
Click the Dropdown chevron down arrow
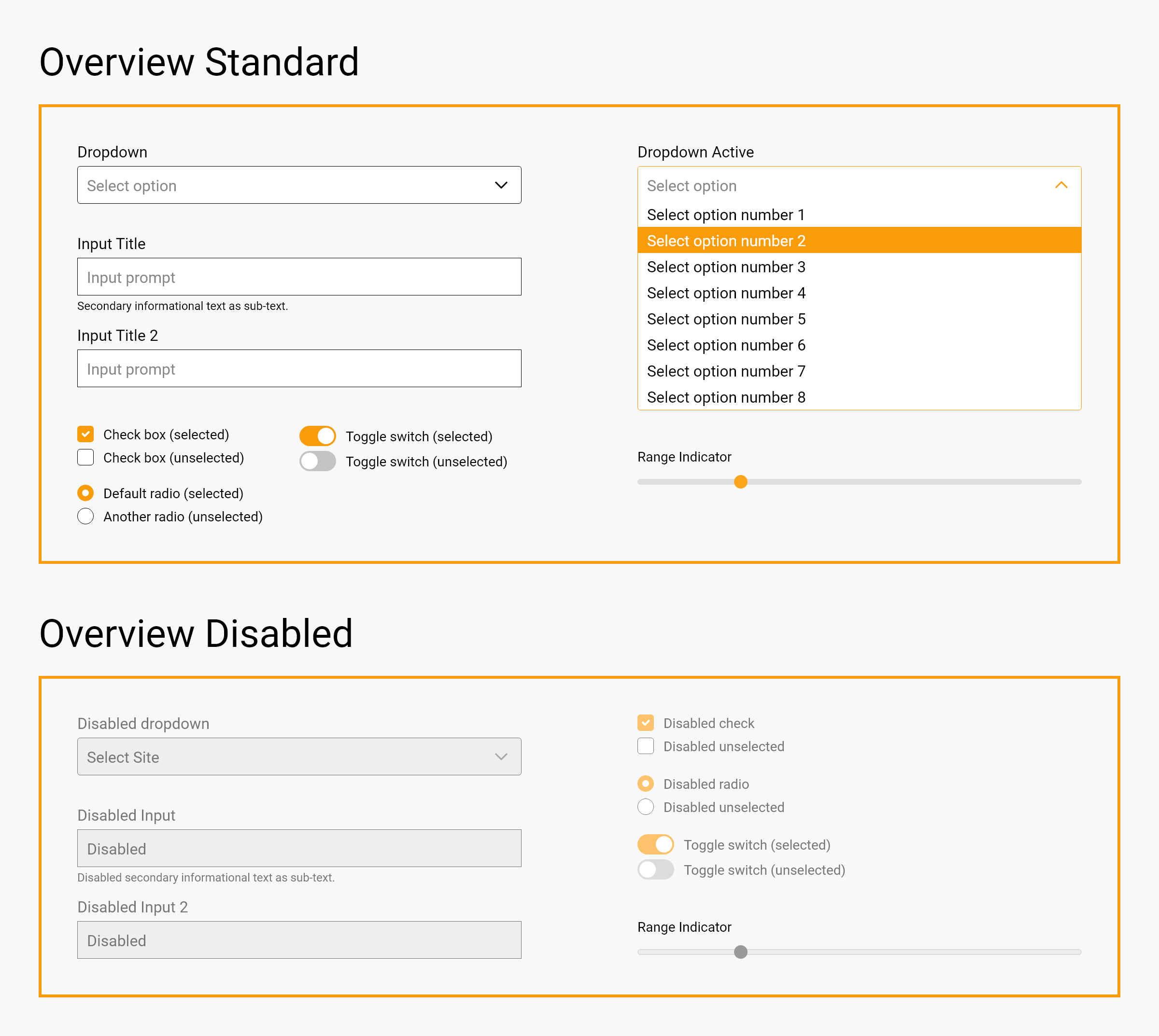pyautogui.click(x=501, y=185)
